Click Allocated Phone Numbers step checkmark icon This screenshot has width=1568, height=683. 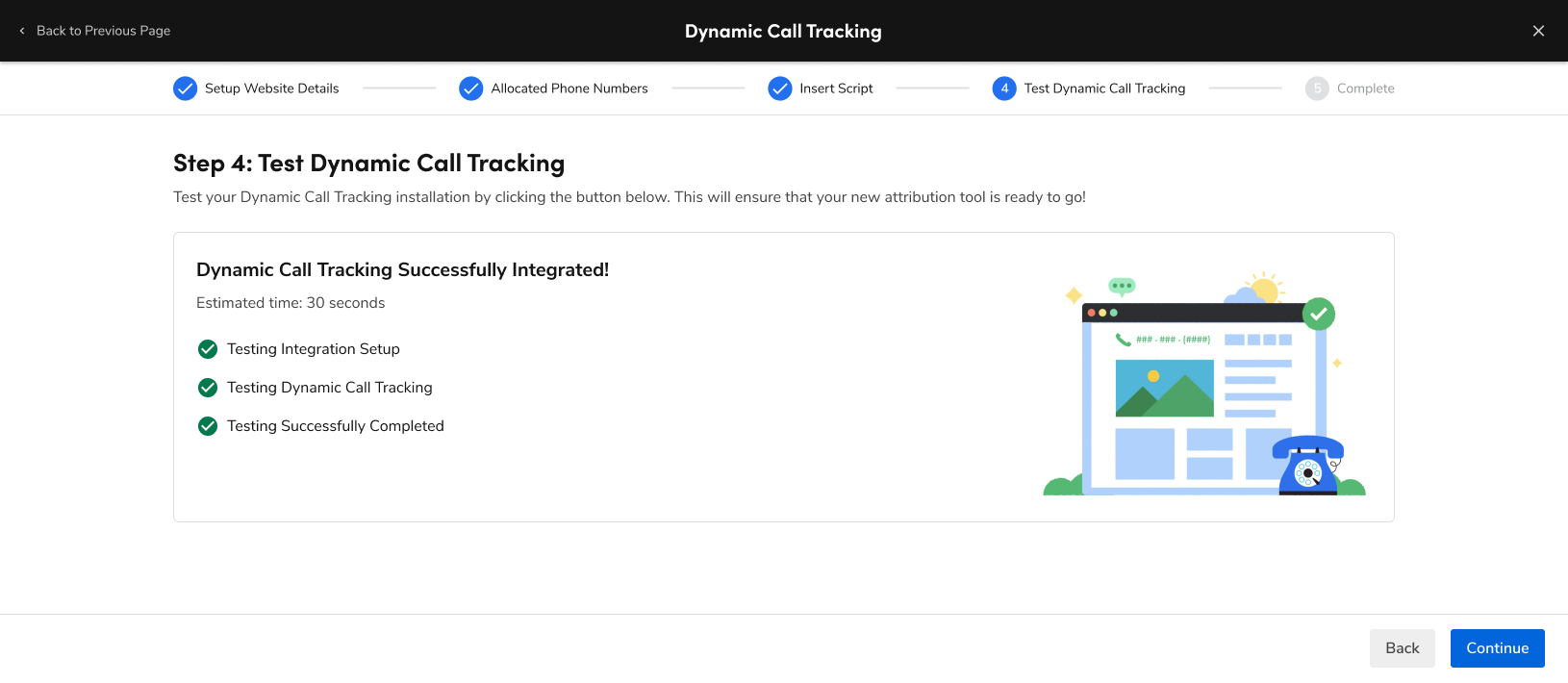[x=471, y=89]
